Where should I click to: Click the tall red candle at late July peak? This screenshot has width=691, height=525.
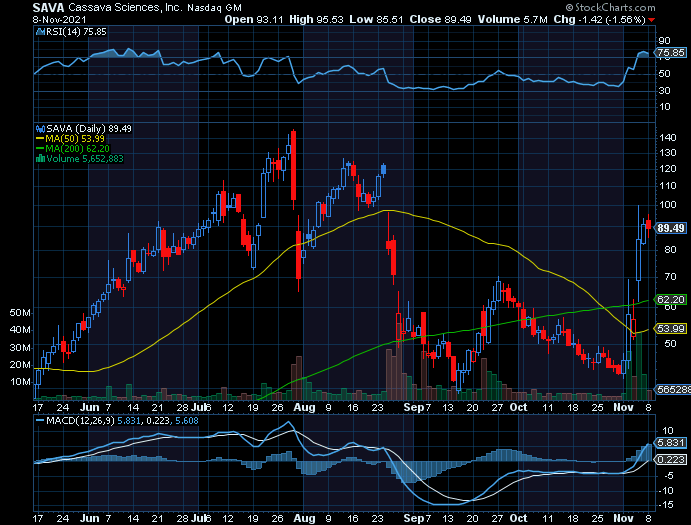click(293, 165)
